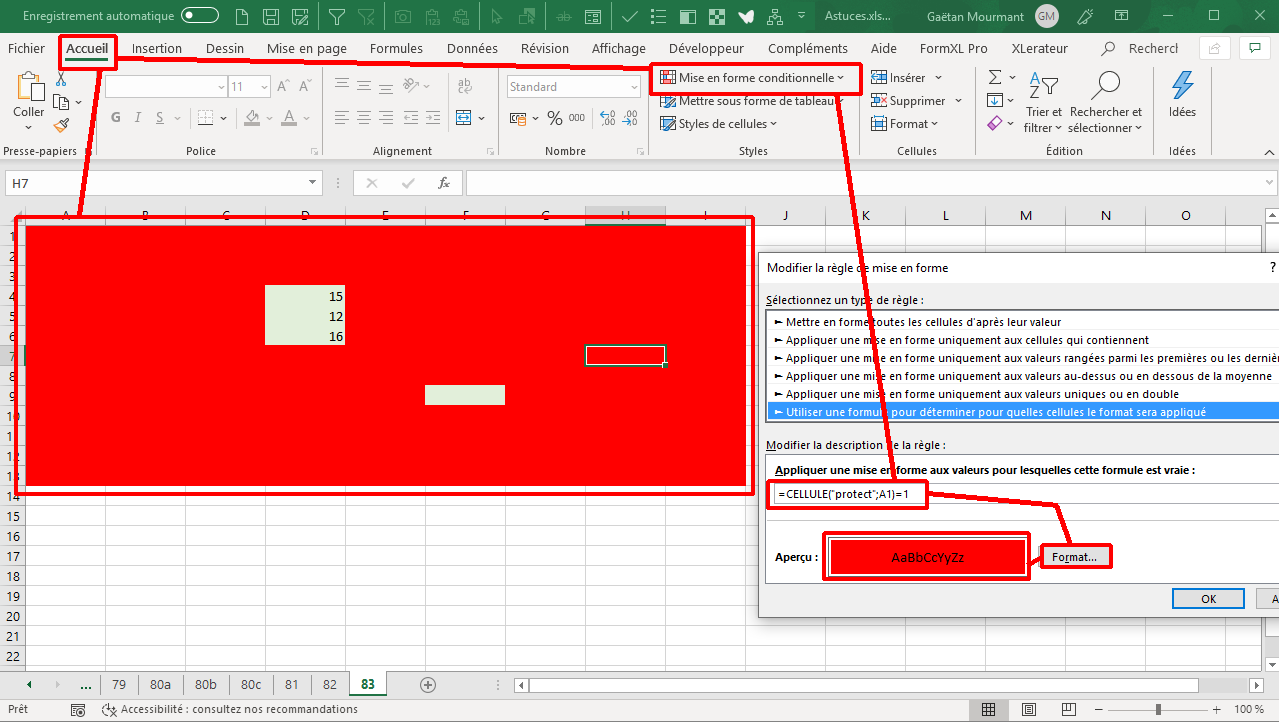The height and width of the screenshot is (722, 1279).
Task: Open the Format cells dropdown in ribbon
Action: 905,124
